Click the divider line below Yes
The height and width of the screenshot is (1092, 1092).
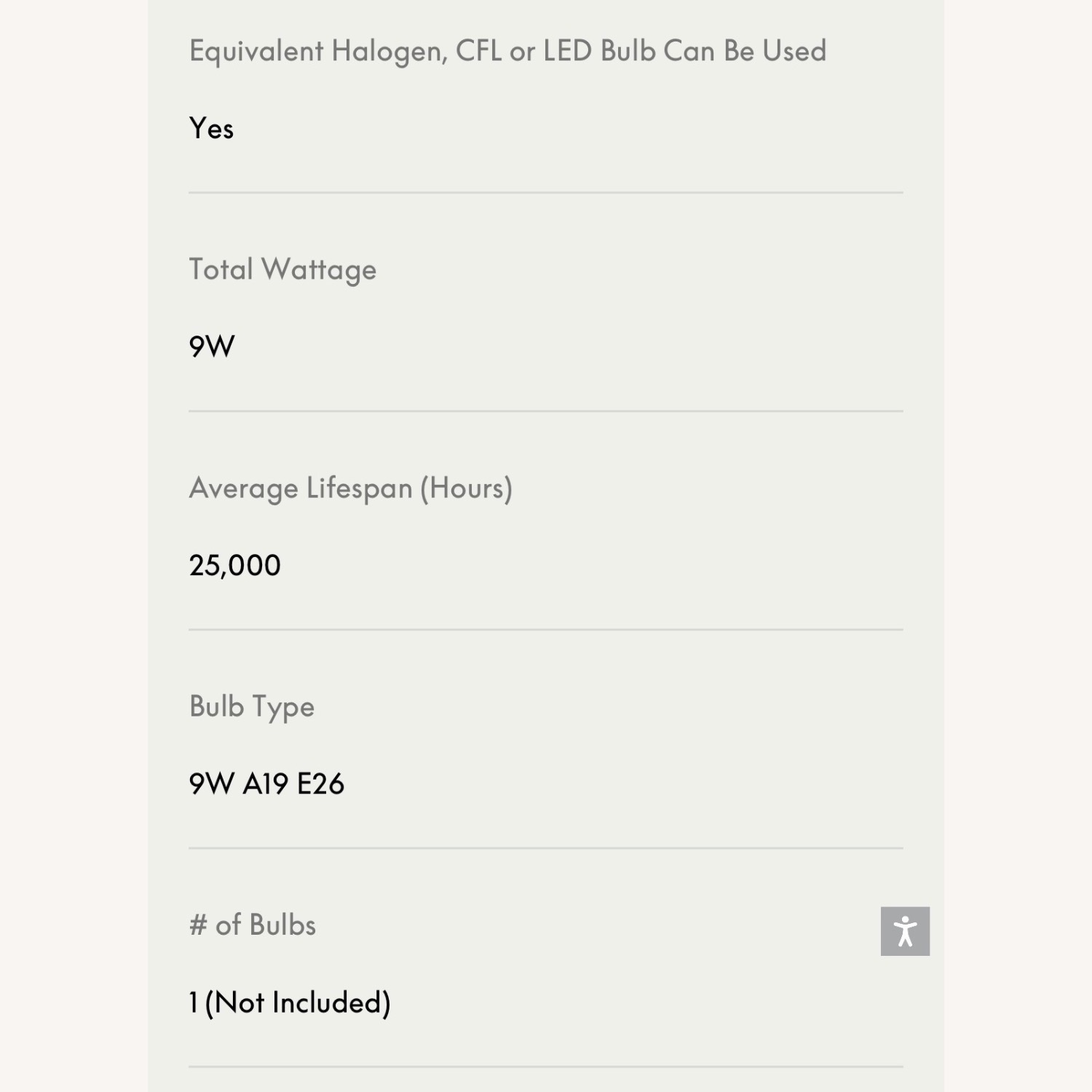546,193
